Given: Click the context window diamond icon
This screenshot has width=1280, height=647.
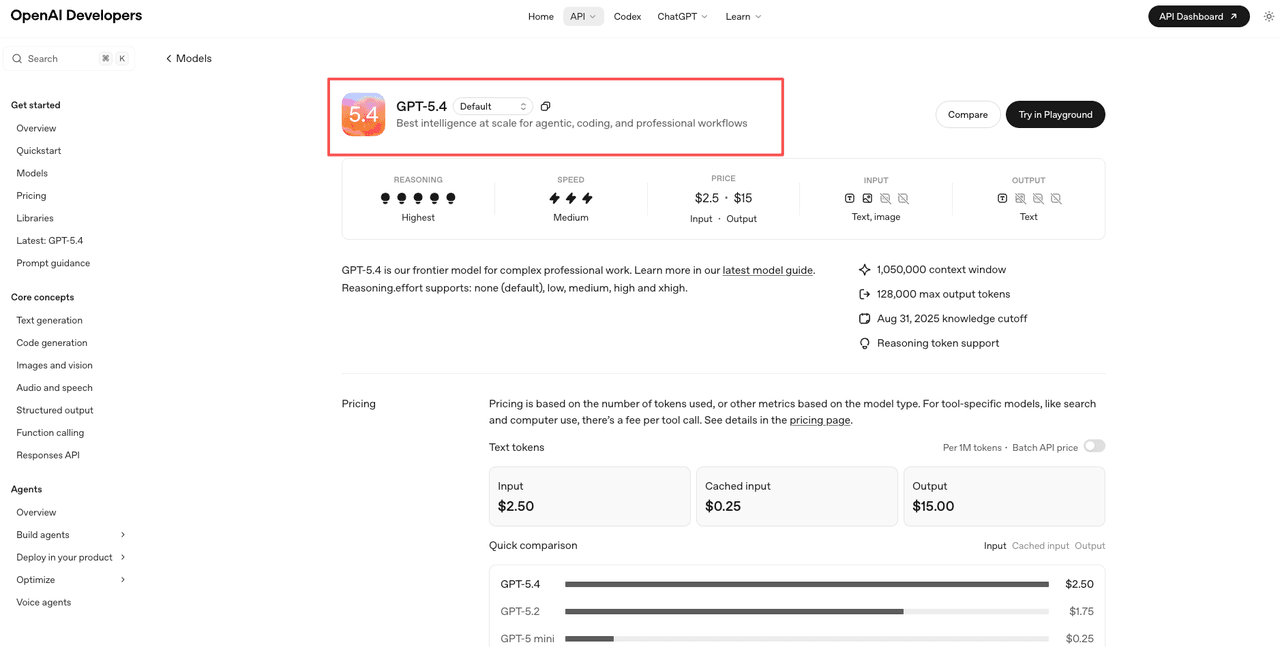Looking at the screenshot, I should 863,269.
